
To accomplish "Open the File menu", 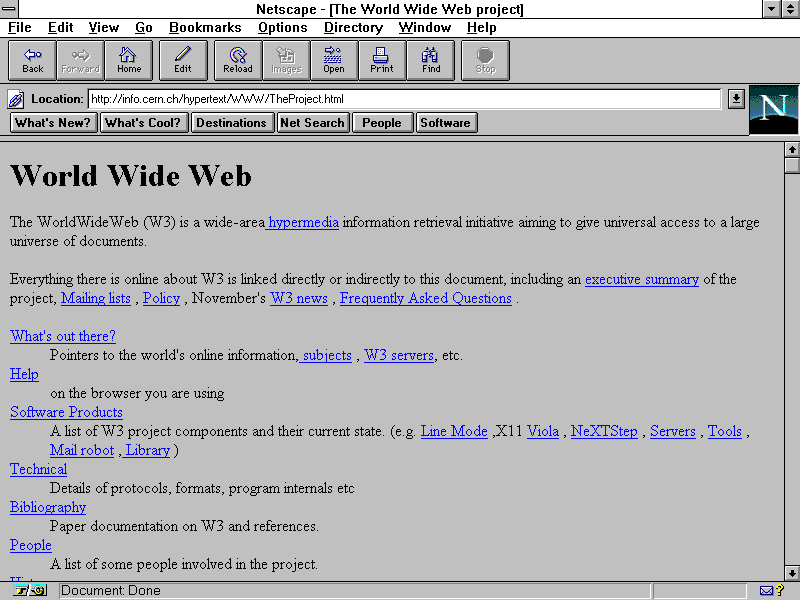I will pyautogui.click(x=19, y=28).
